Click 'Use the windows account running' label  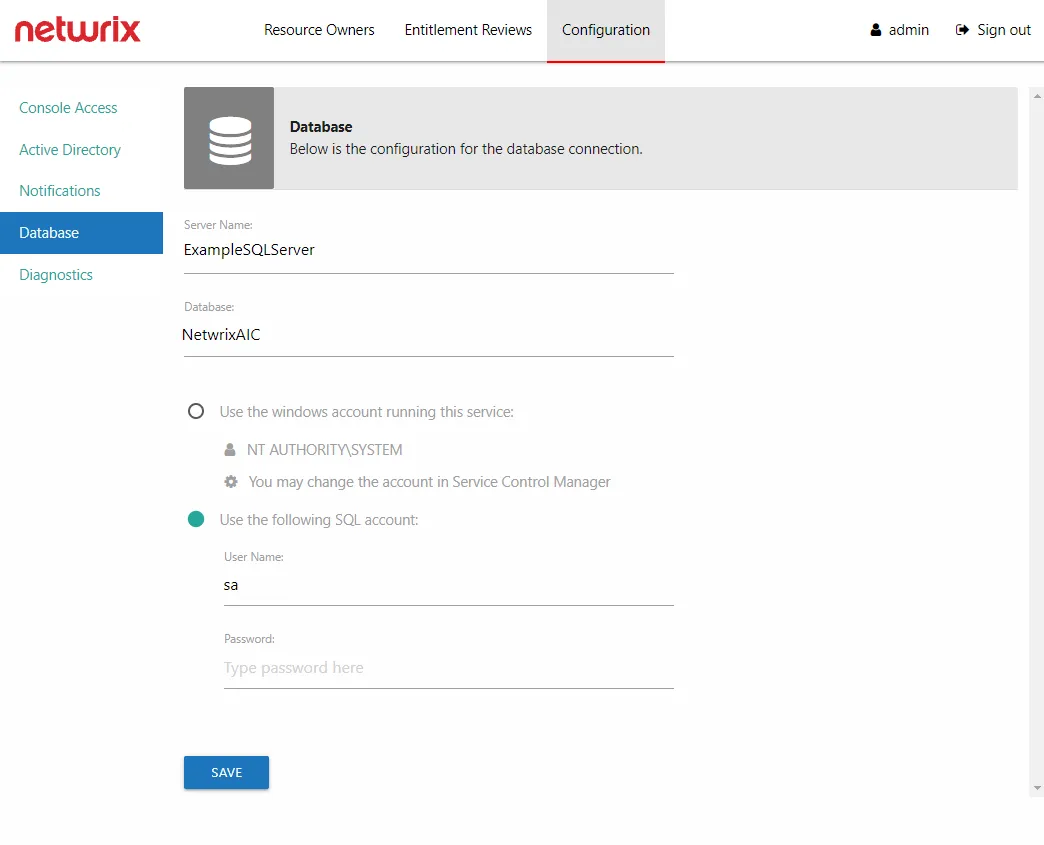coord(367,412)
